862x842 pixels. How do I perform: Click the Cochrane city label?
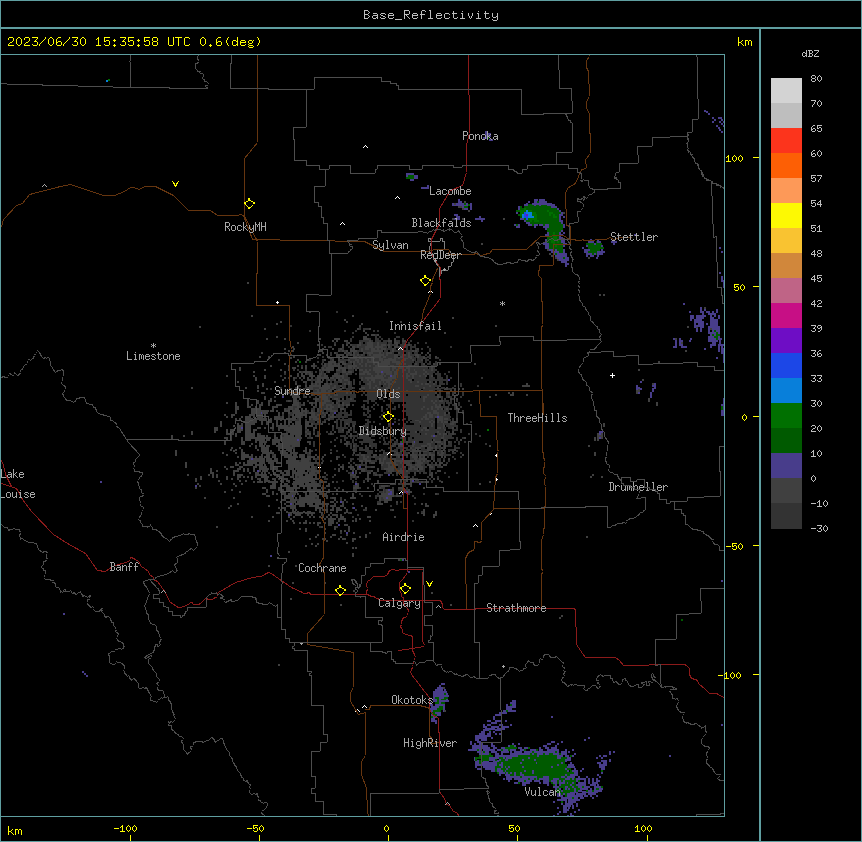pyautogui.click(x=322, y=568)
